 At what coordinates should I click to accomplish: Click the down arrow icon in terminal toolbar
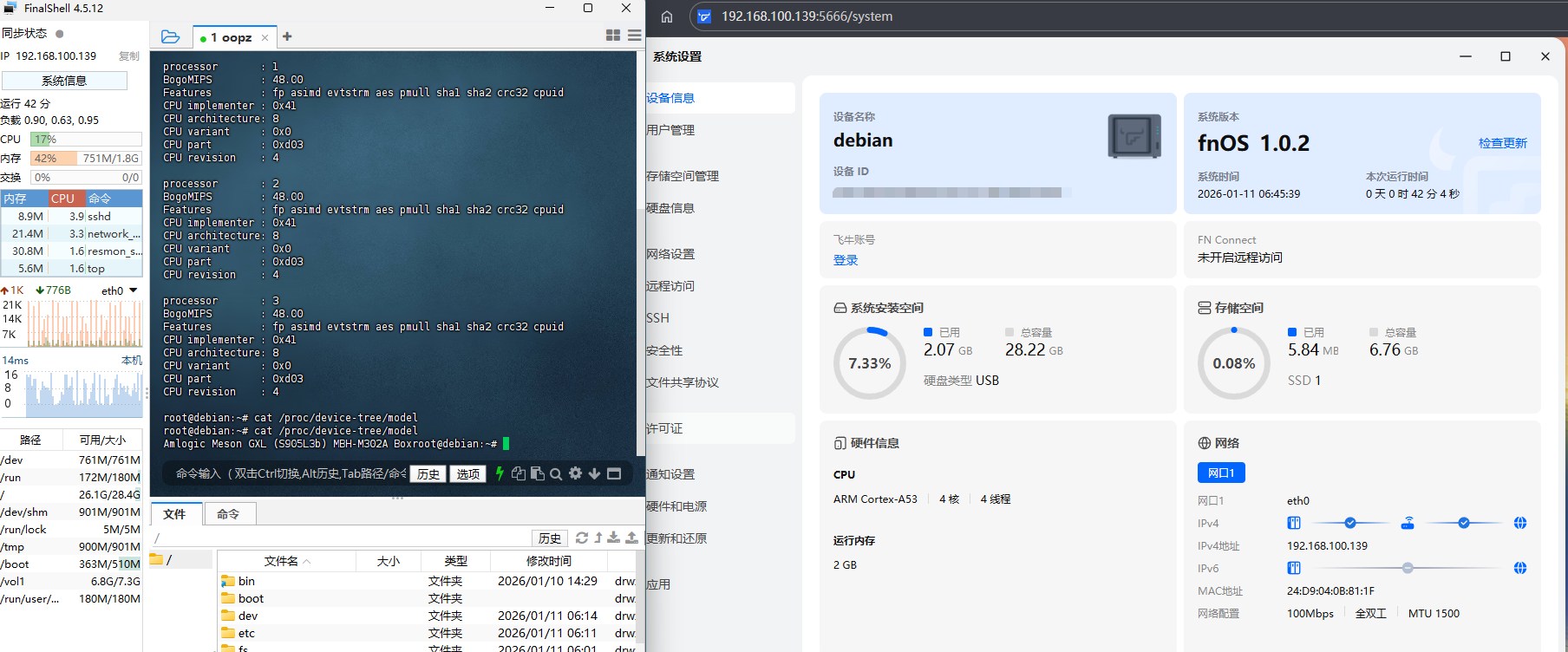click(x=594, y=473)
